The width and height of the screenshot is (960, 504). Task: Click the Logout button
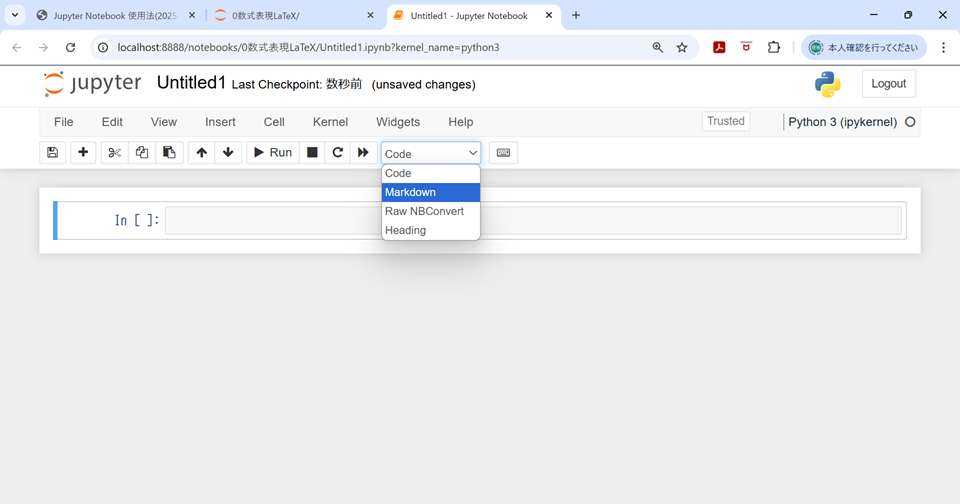[x=888, y=84]
